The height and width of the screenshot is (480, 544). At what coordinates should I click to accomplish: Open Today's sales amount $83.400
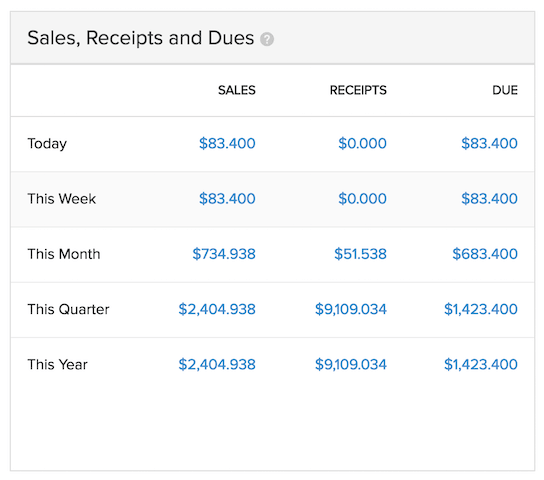227,143
